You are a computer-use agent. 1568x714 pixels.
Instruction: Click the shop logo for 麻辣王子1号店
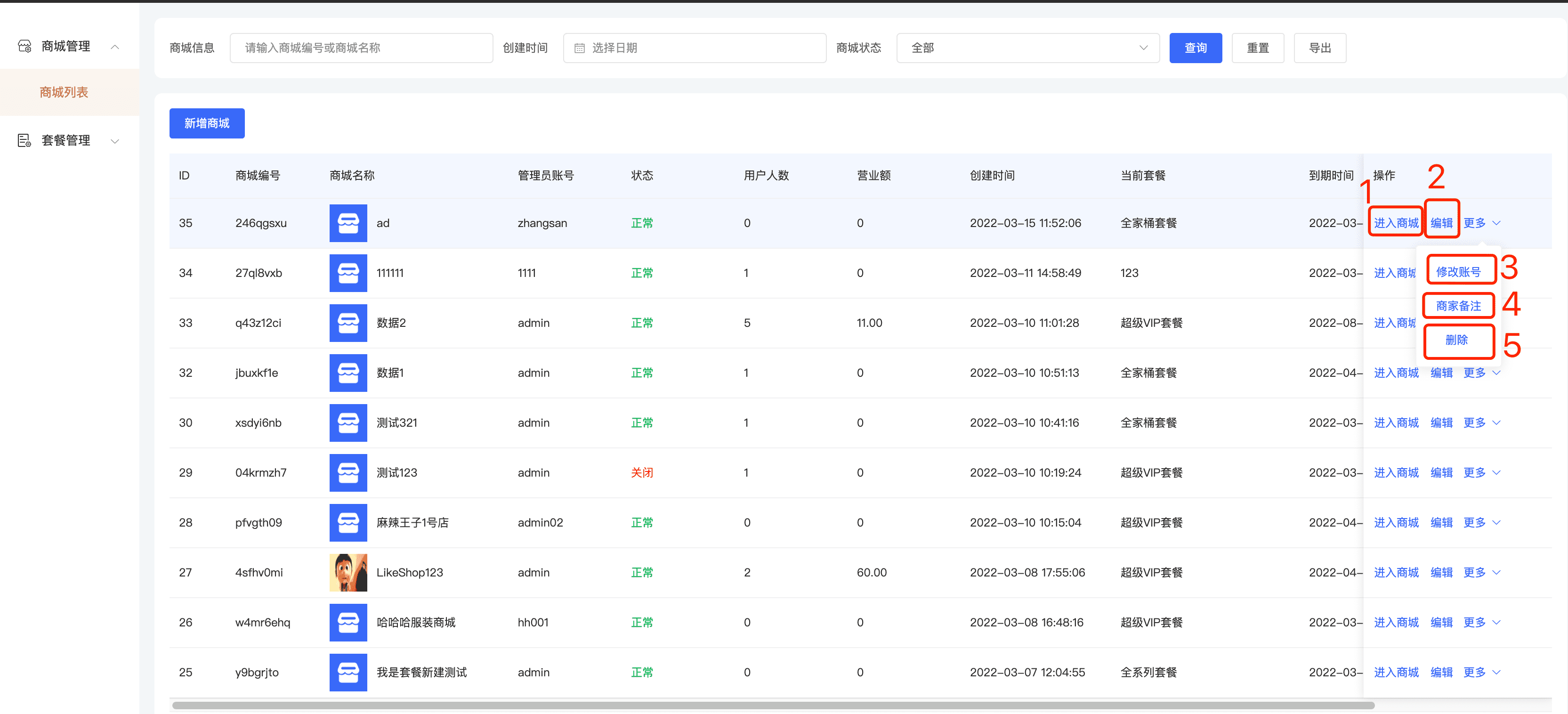click(x=348, y=522)
